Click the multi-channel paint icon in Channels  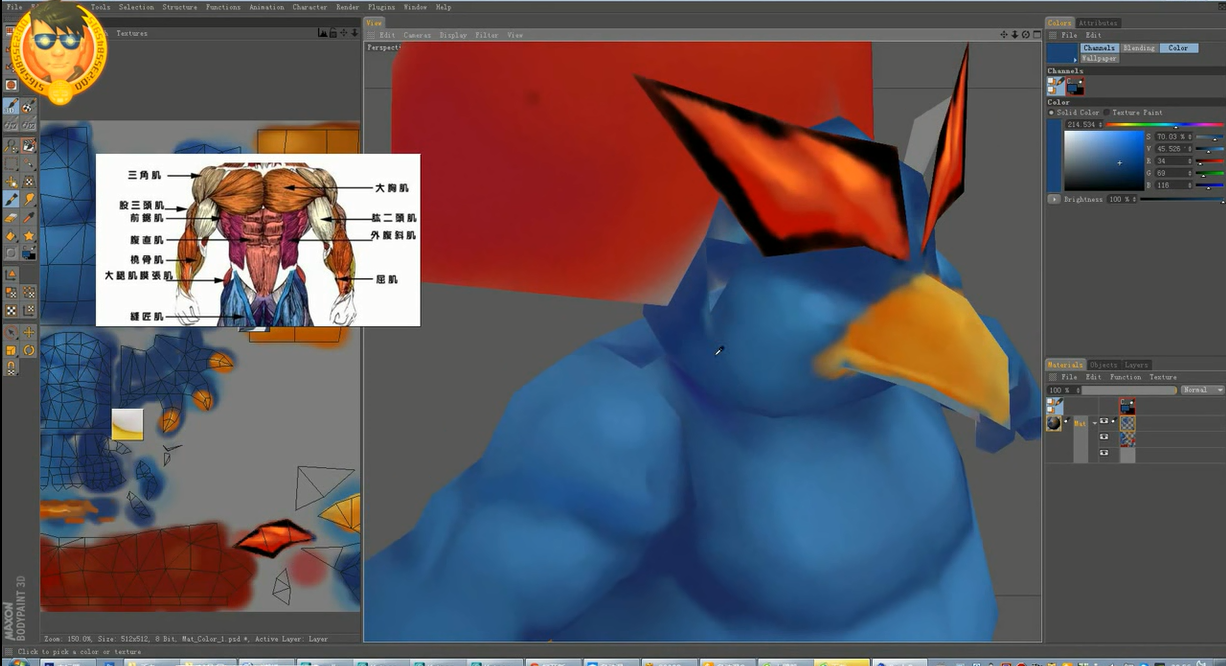1056,86
